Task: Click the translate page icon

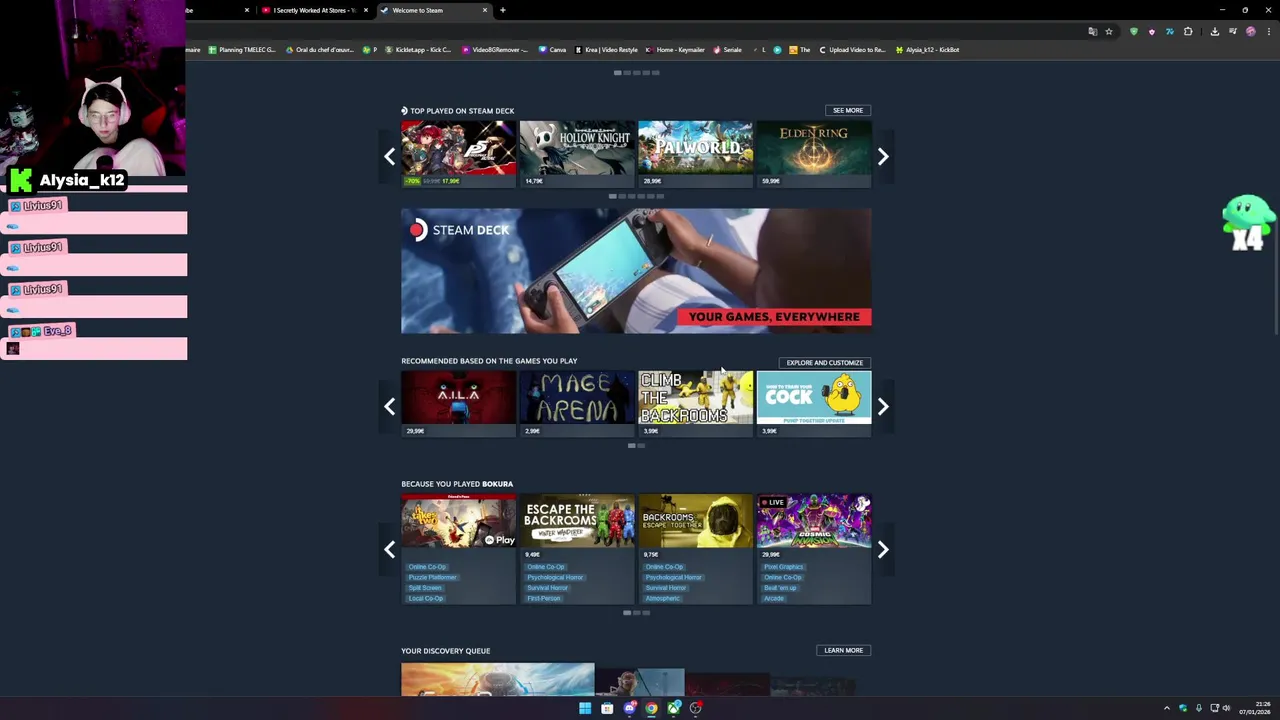Action: (1092, 31)
